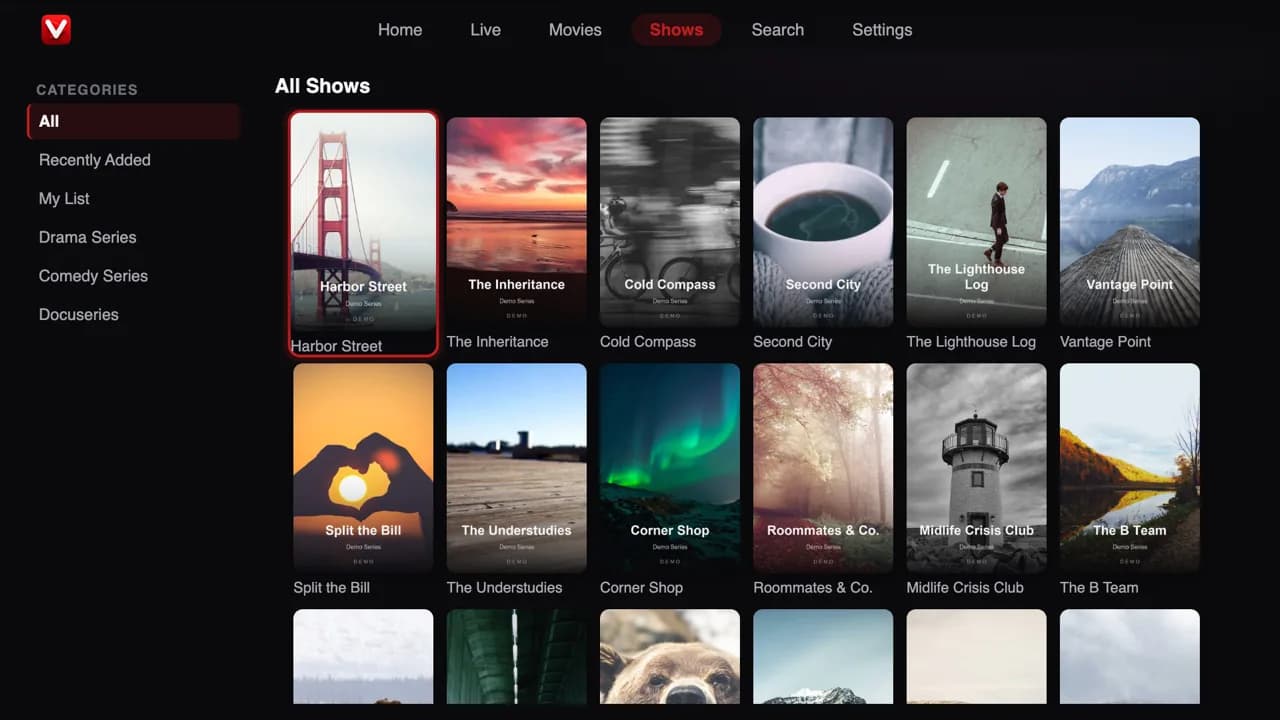The height and width of the screenshot is (720, 1280).
Task: Click the Cold Compass caption below its poster
Action: point(648,342)
